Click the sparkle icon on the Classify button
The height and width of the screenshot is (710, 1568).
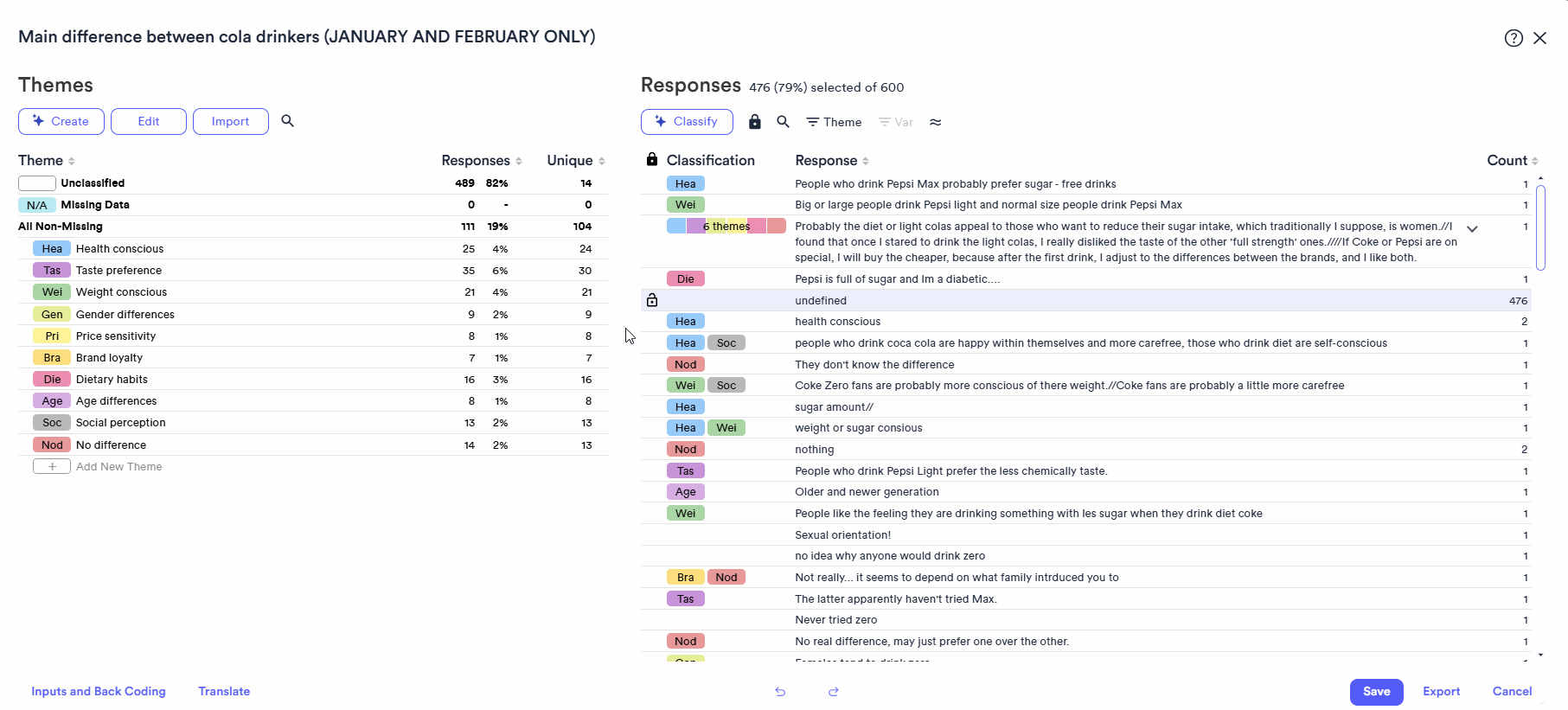coord(660,121)
